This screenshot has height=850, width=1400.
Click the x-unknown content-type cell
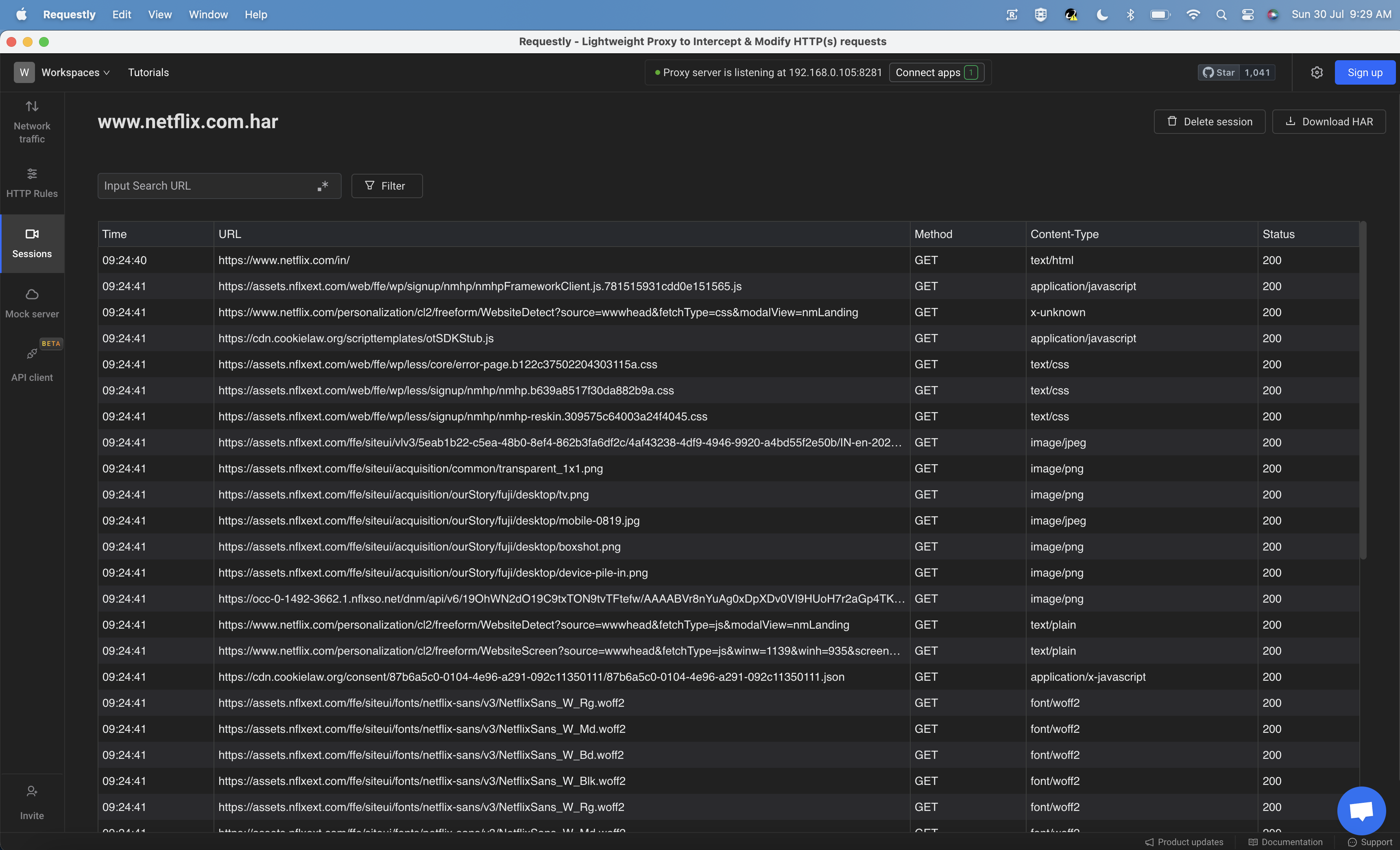coord(1141,312)
